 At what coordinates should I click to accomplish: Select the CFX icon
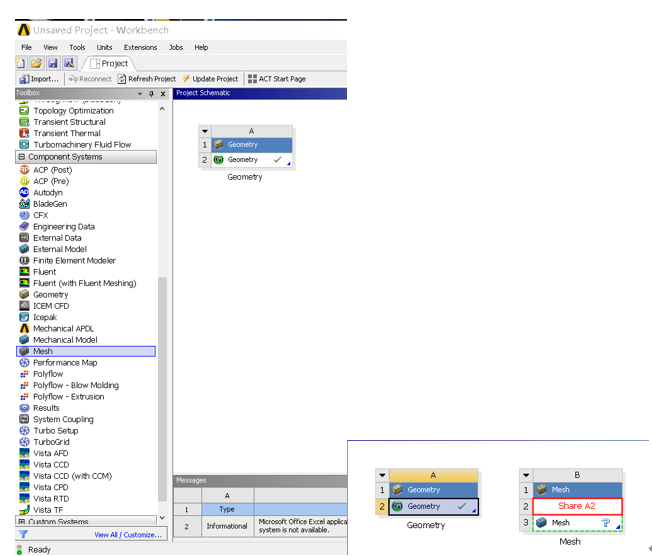(x=24, y=215)
